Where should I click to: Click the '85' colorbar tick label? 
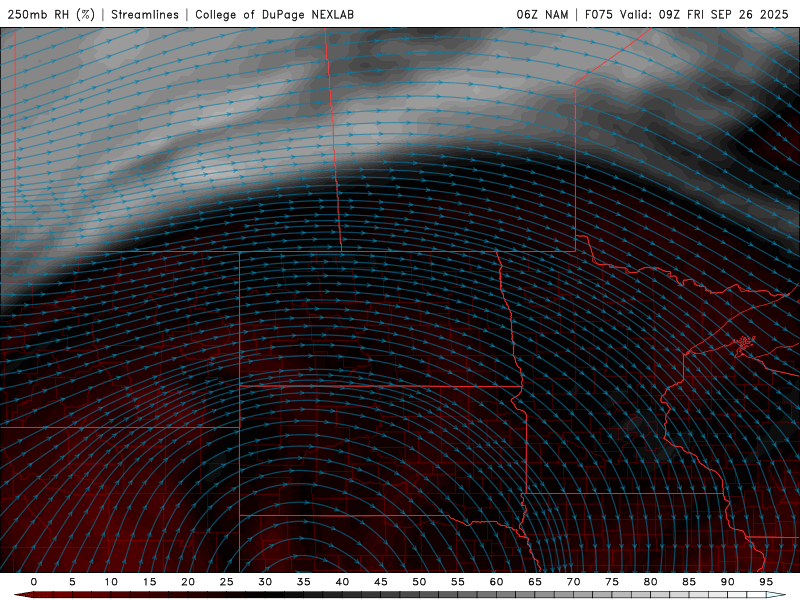click(x=689, y=582)
